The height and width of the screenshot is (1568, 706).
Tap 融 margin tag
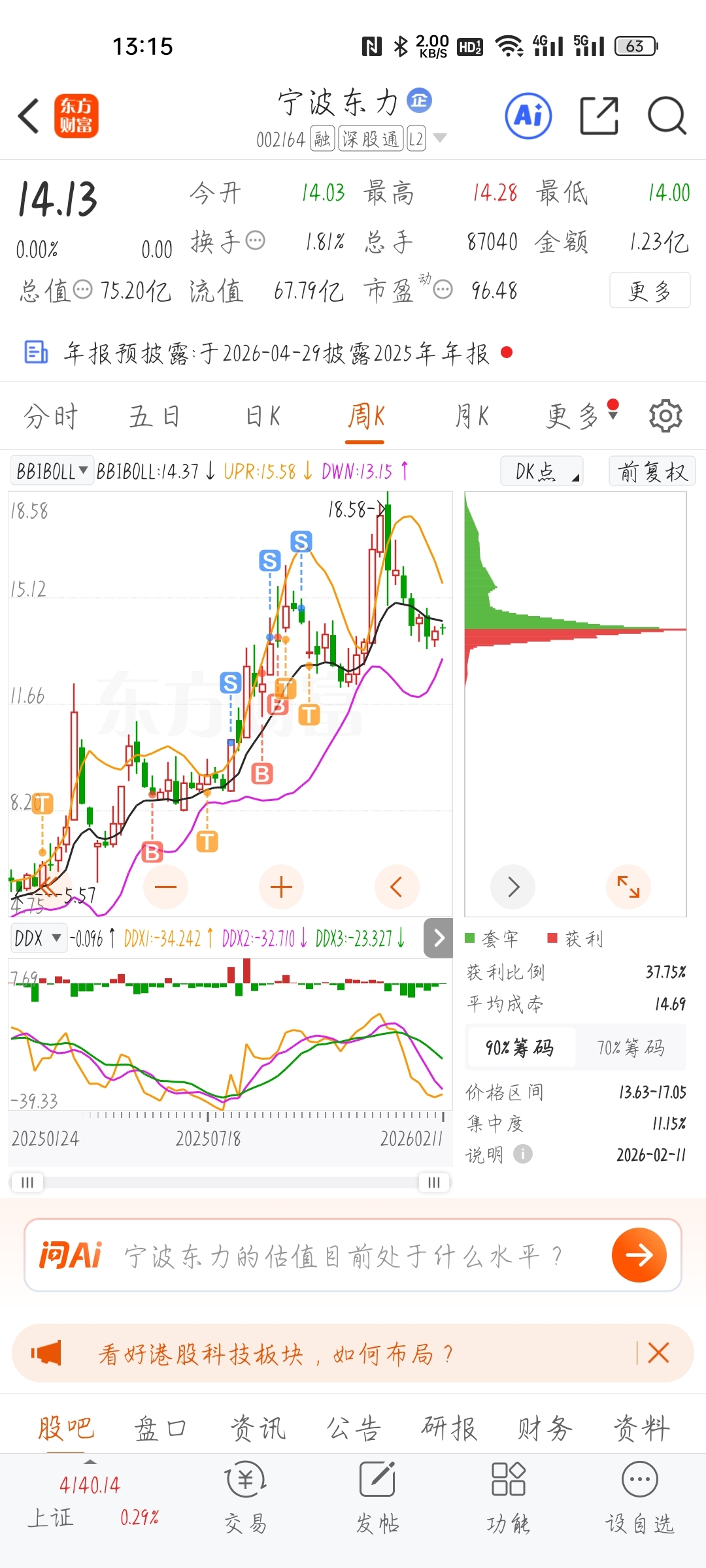(x=322, y=139)
